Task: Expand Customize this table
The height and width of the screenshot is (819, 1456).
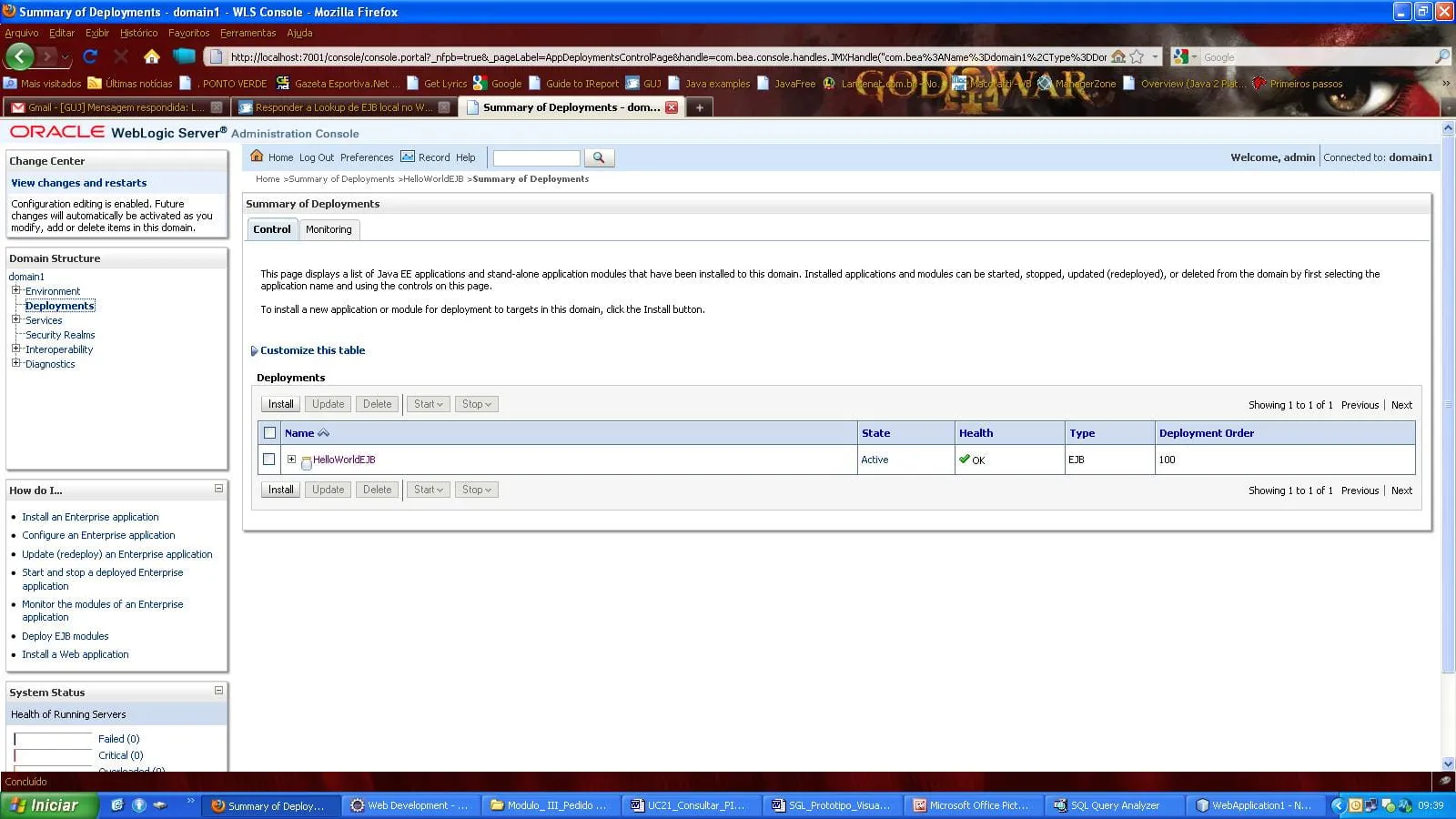Action: coord(308,350)
